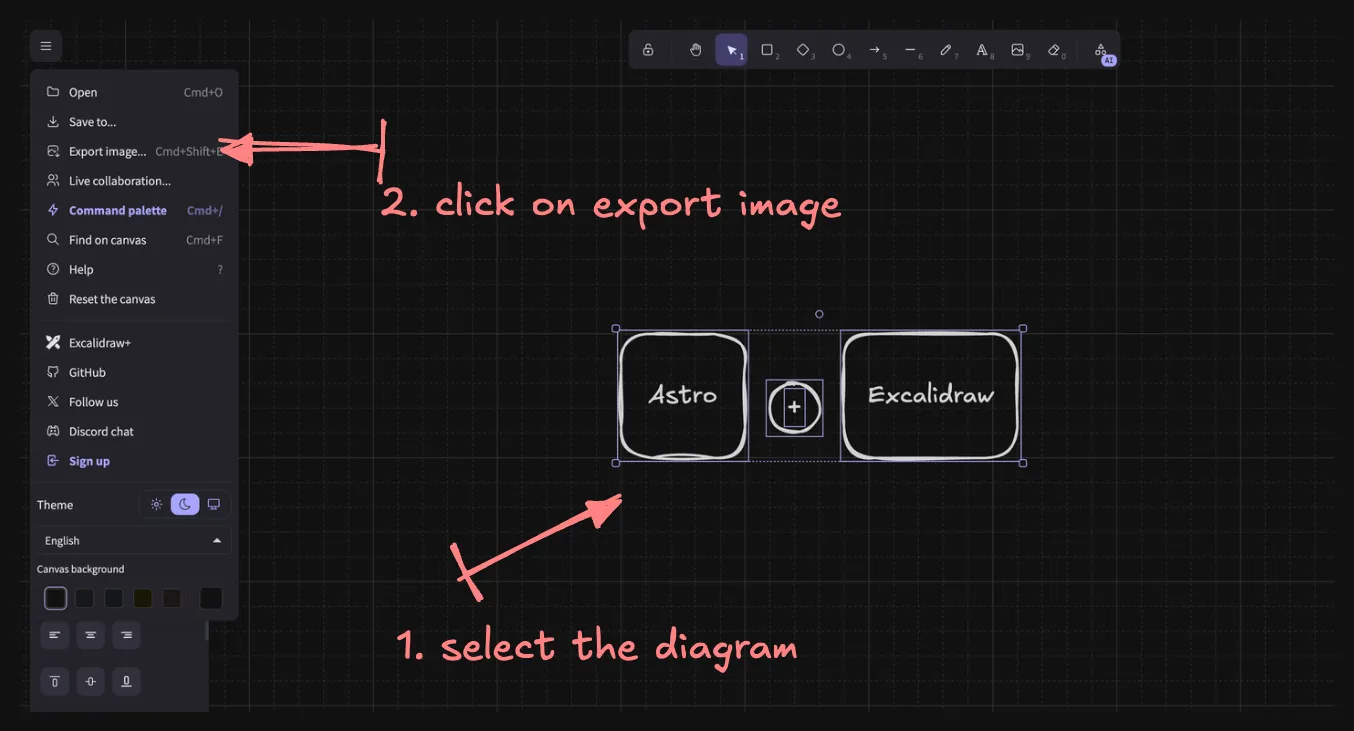Open the hamburger main menu
This screenshot has height=731, width=1354.
pyautogui.click(x=45, y=45)
